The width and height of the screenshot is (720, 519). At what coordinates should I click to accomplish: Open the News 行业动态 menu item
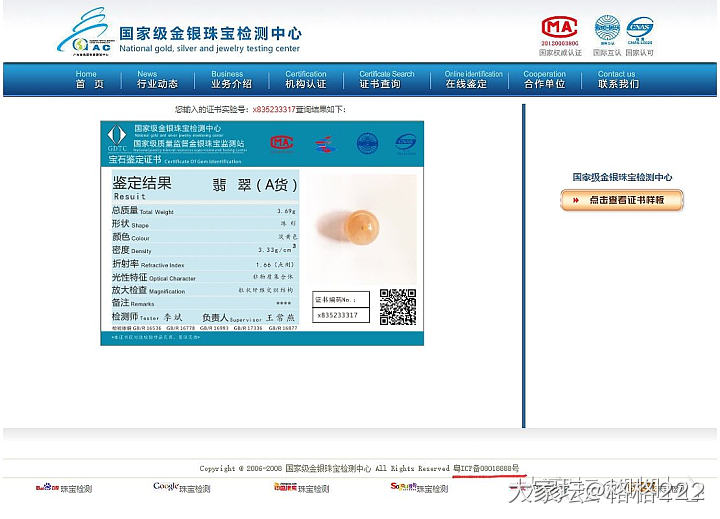tap(157, 79)
